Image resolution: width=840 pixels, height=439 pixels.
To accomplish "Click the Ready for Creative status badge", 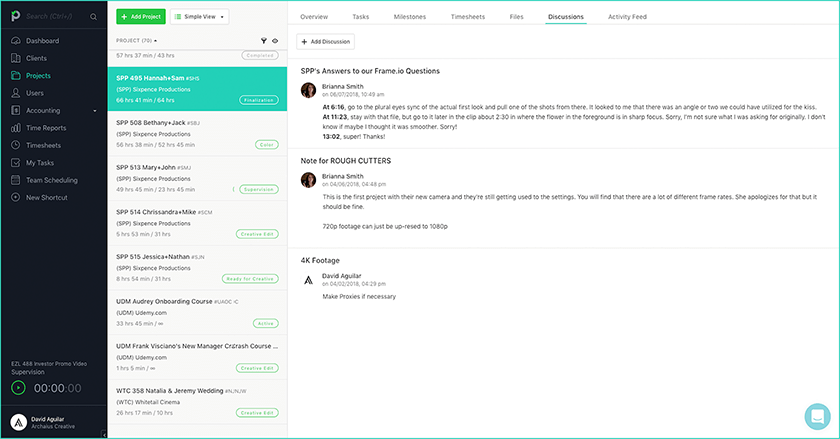I will point(250,279).
